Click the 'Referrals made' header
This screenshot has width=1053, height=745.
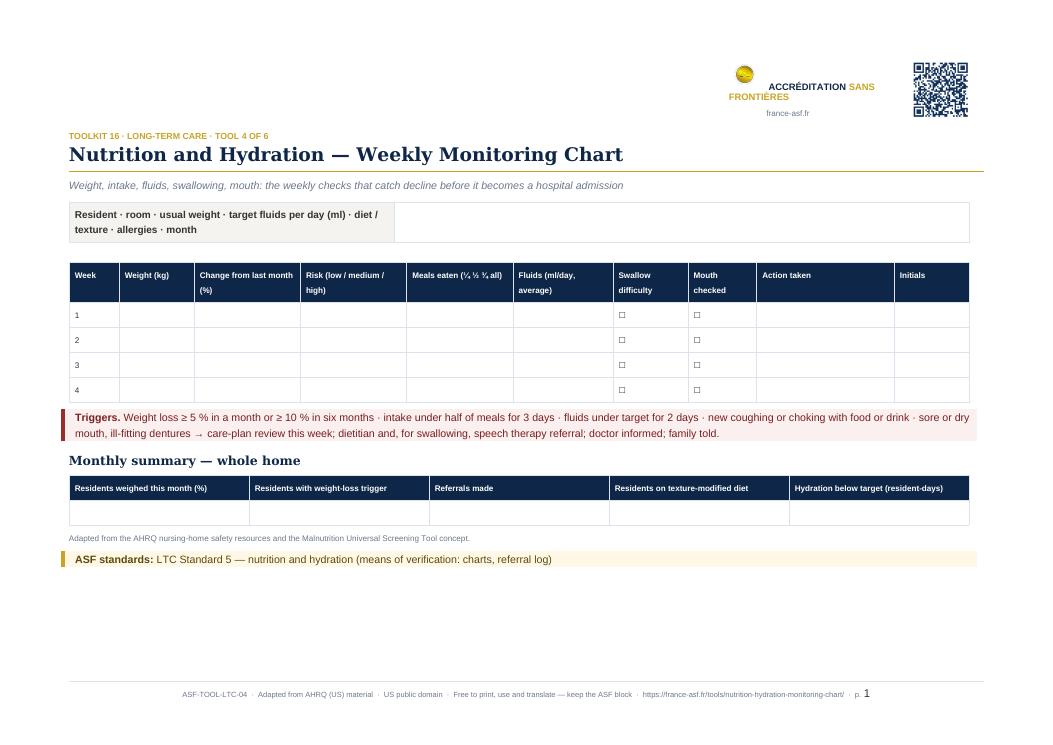pos(519,488)
